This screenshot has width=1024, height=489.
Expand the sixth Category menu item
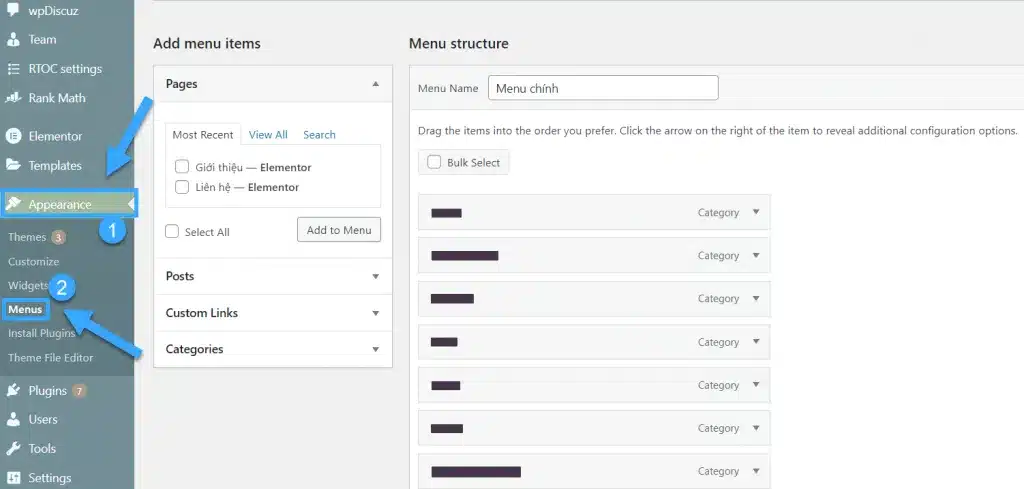(x=756, y=428)
